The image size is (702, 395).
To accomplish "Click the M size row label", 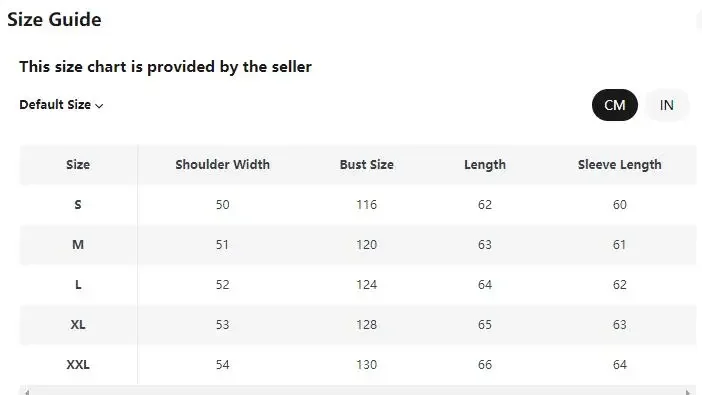I will [x=78, y=245].
